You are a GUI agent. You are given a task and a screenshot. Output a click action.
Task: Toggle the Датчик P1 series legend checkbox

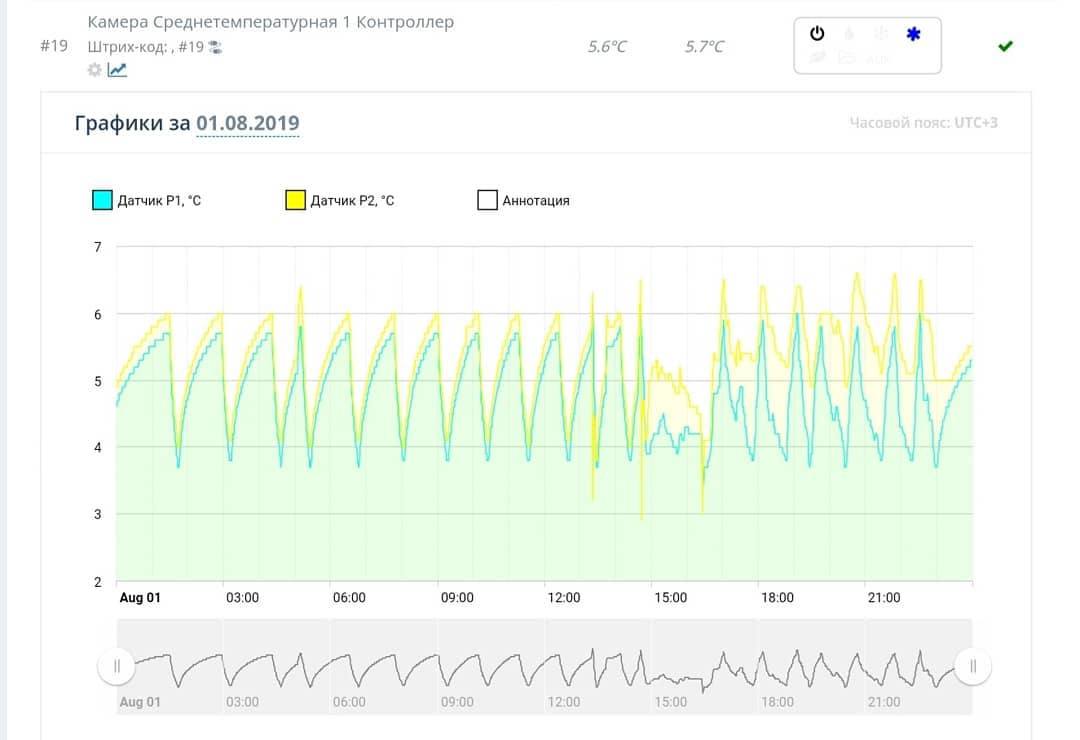click(x=102, y=200)
